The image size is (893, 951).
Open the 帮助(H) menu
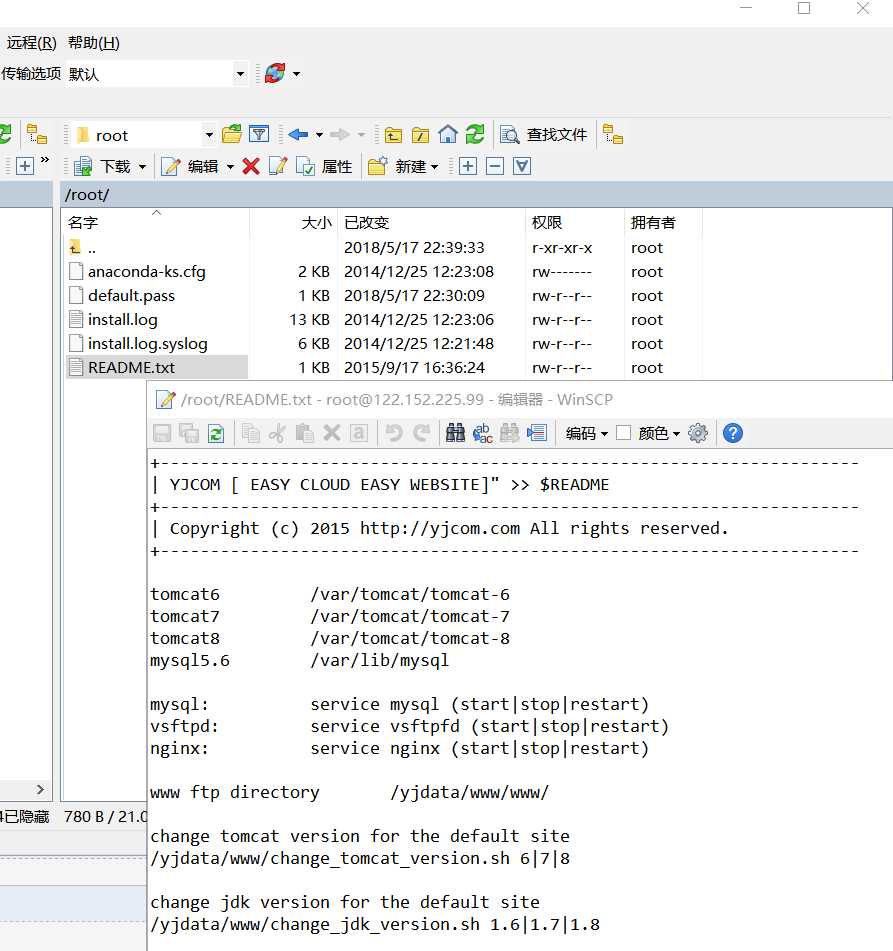click(x=94, y=43)
